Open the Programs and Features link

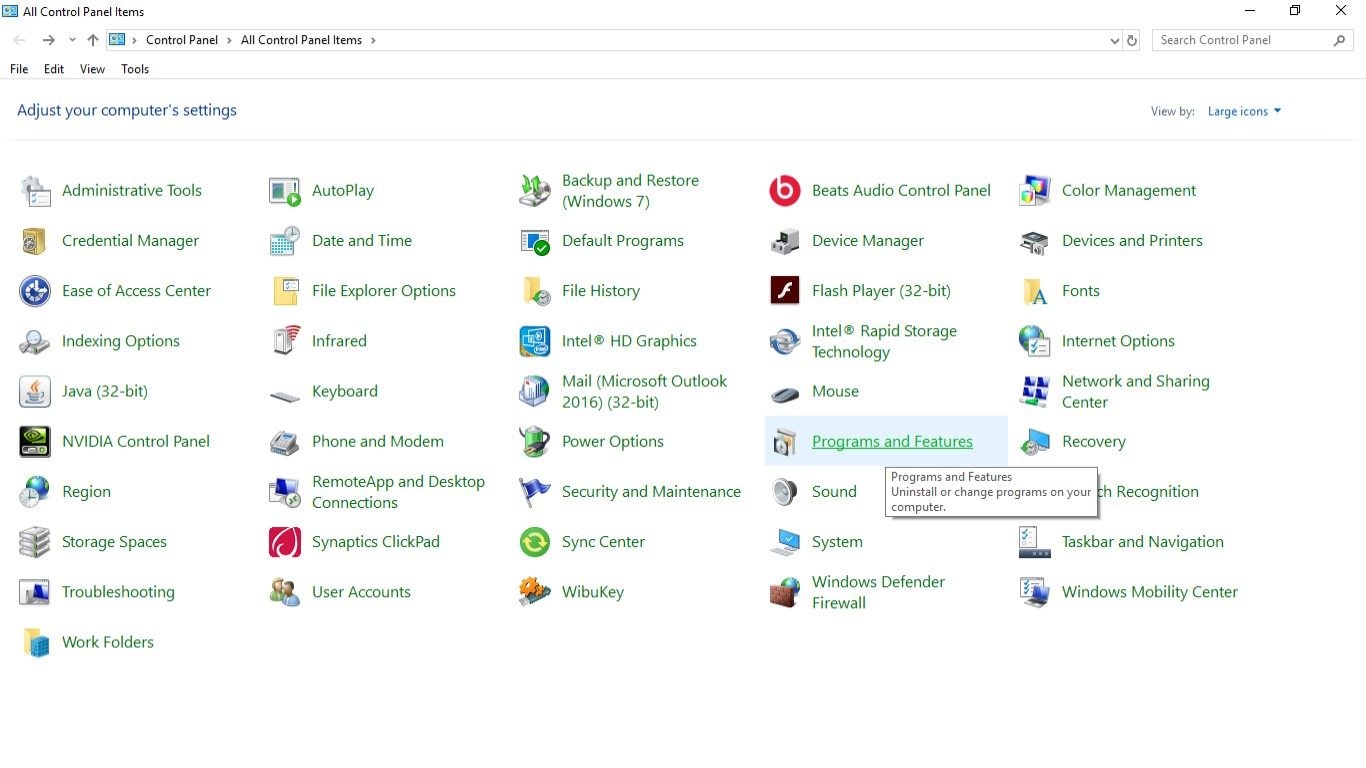point(892,441)
